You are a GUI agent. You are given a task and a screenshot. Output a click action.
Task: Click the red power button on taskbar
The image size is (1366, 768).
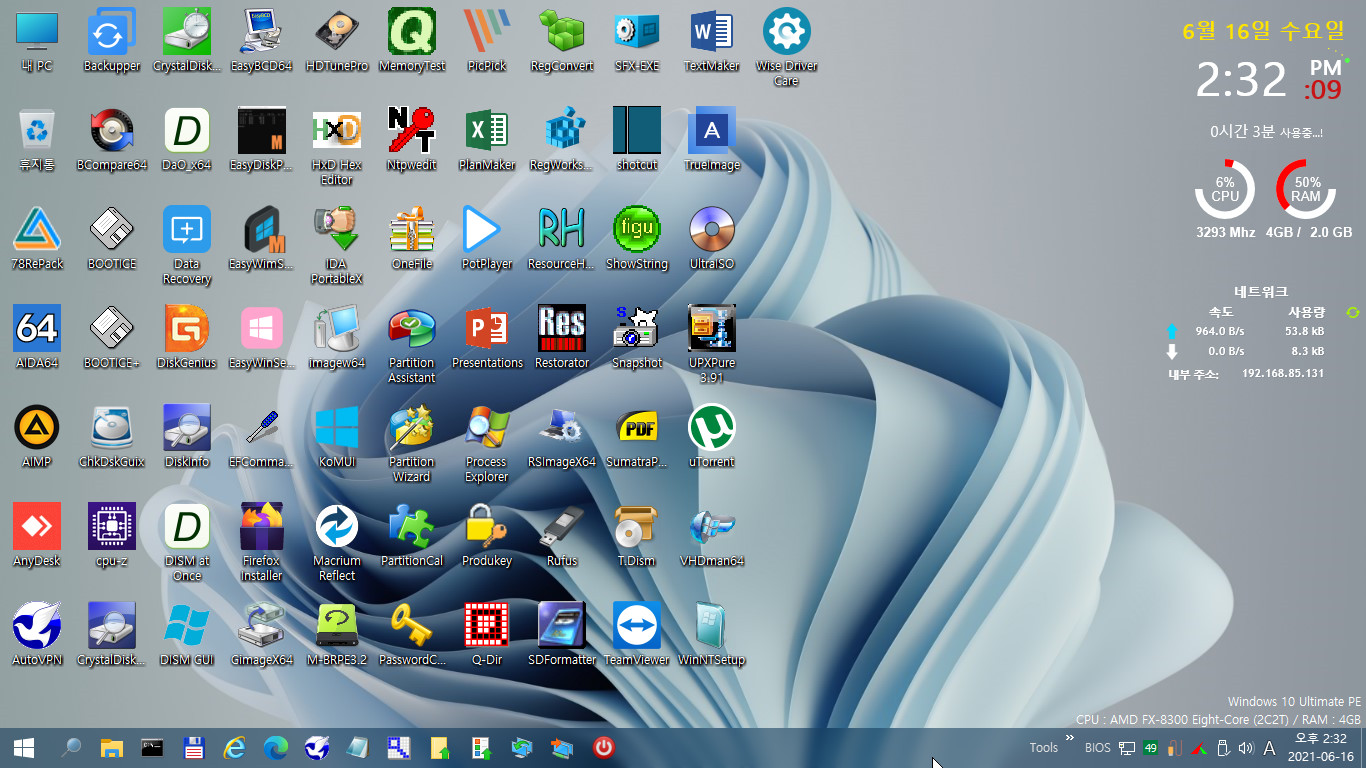click(x=603, y=747)
